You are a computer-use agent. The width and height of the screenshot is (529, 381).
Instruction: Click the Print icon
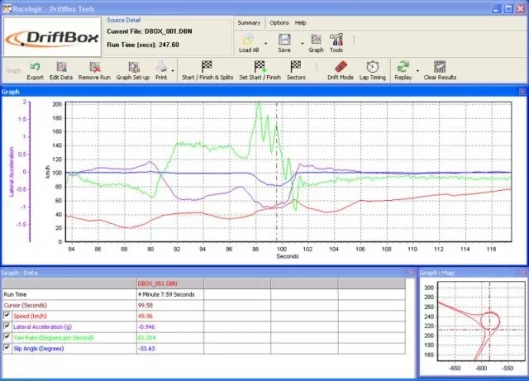(161, 67)
